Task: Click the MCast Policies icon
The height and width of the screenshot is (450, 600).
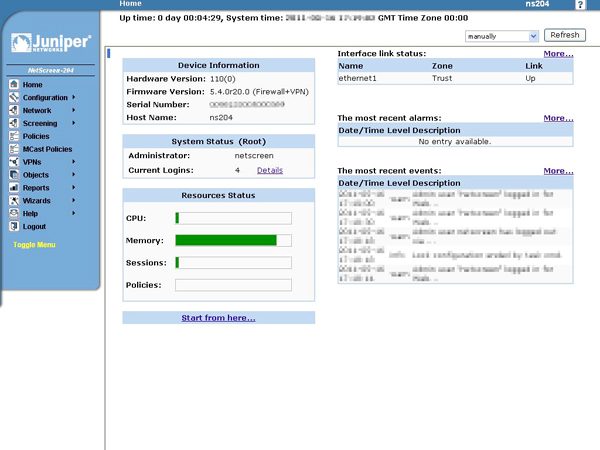Action: click(14, 149)
